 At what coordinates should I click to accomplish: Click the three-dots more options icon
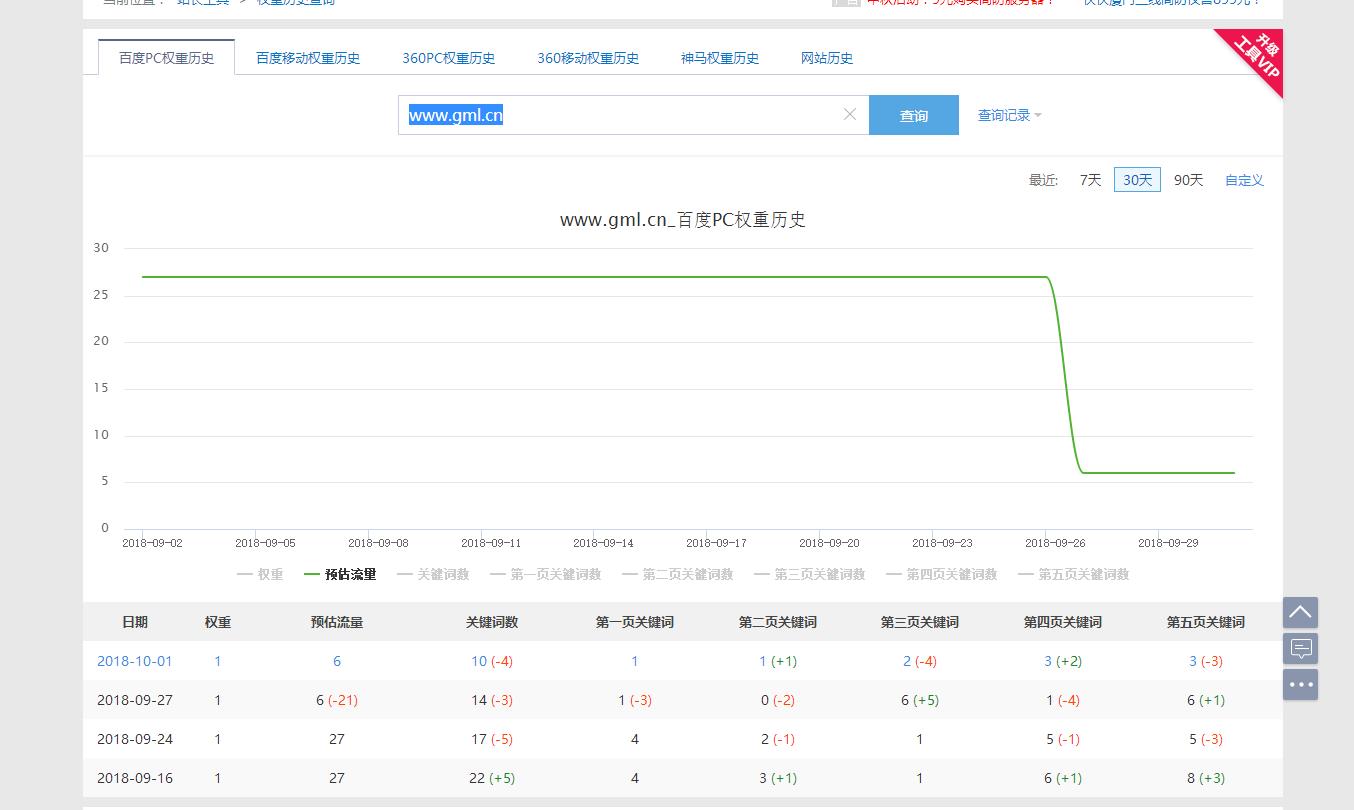[1300, 685]
